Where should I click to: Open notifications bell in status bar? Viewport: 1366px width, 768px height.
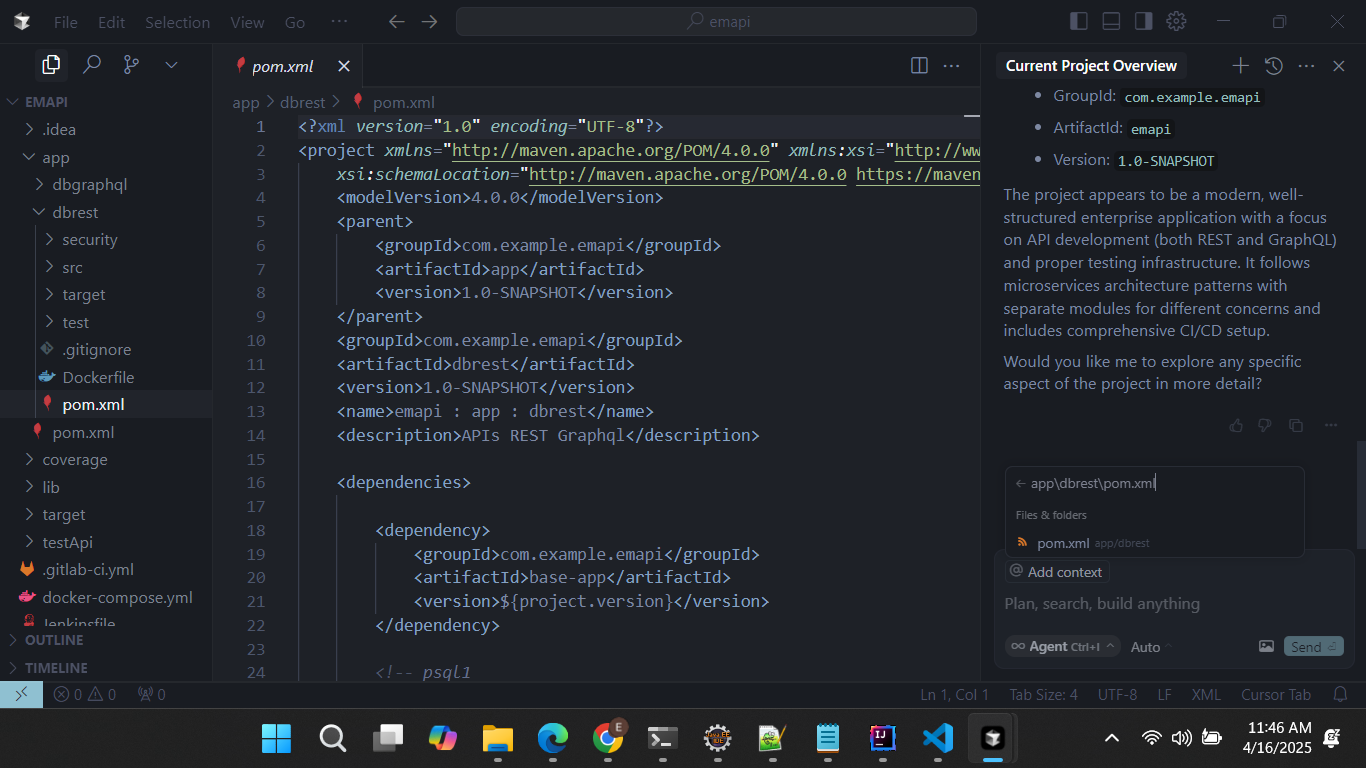(x=1340, y=694)
